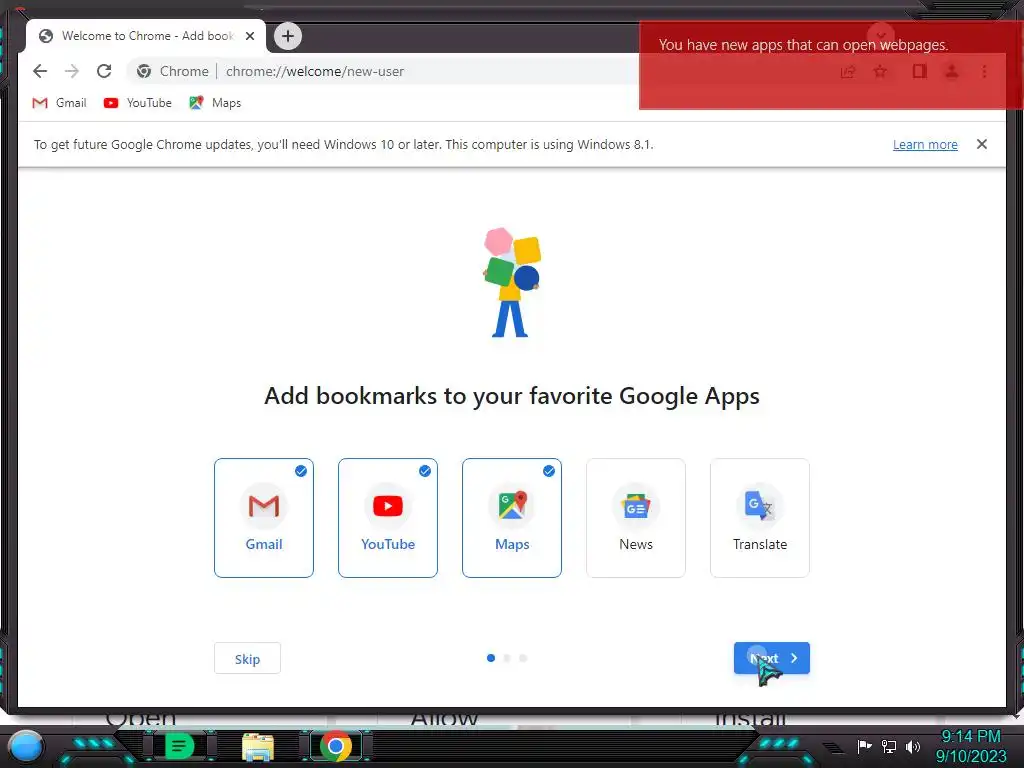Click the Chrome site info chip in address bar
The image size is (1024, 768).
pyautogui.click(x=173, y=71)
